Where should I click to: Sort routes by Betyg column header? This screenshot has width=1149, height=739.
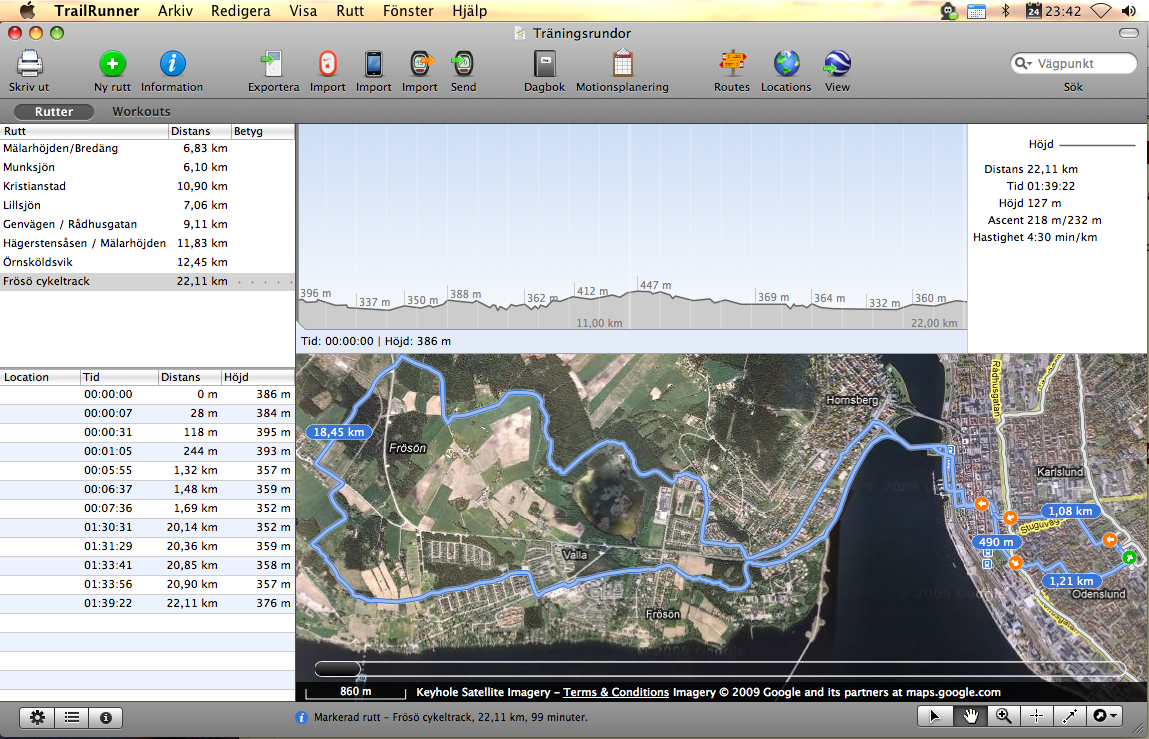262,131
